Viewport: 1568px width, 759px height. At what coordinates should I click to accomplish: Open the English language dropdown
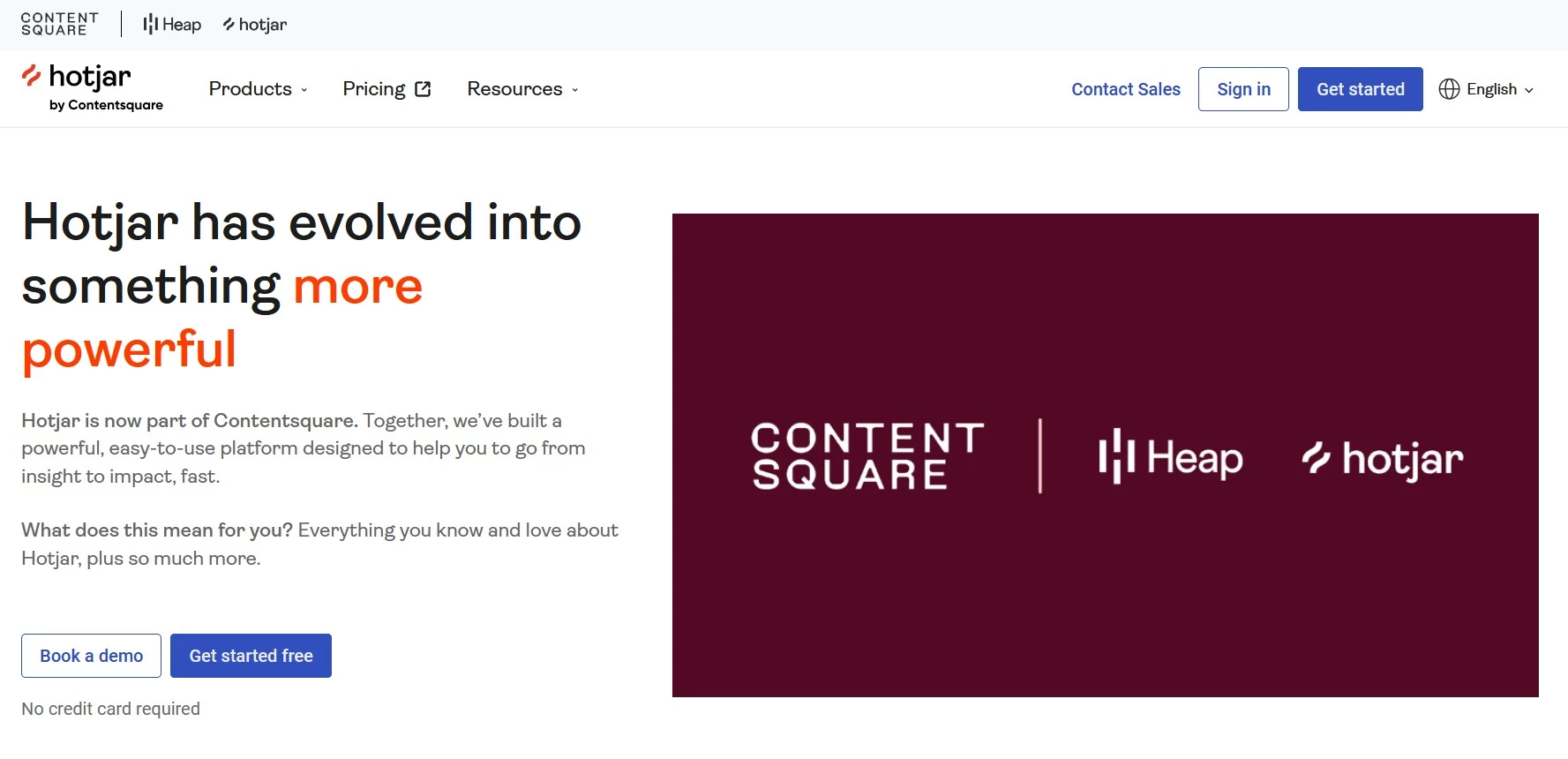[1487, 89]
